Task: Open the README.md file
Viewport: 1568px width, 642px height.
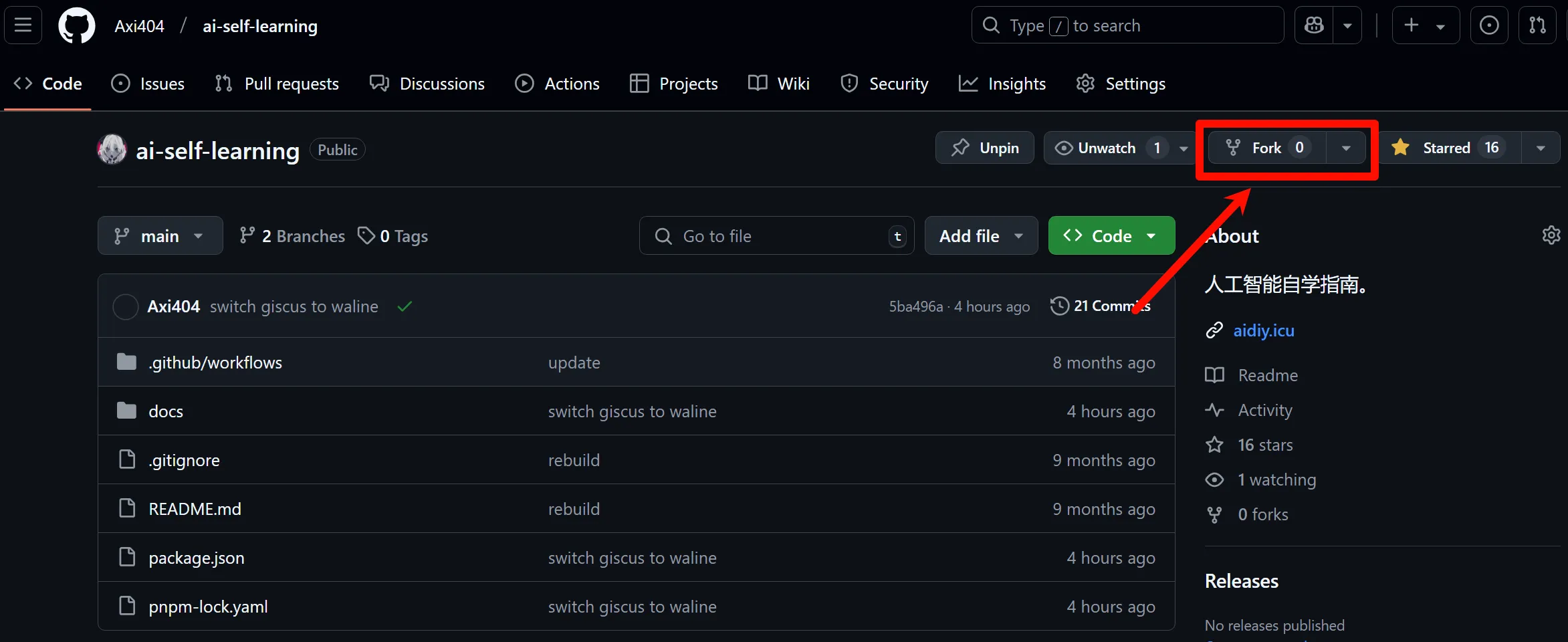Action: pos(195,509)
